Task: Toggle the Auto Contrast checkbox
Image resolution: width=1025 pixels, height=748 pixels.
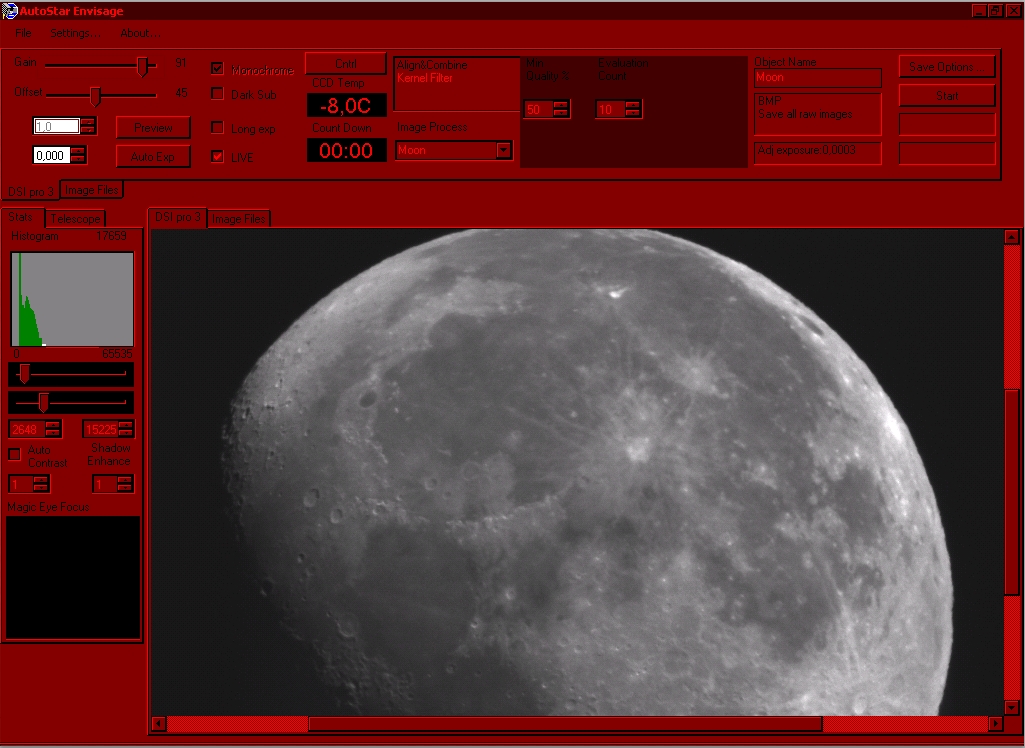Action: [x=14, y=454]
